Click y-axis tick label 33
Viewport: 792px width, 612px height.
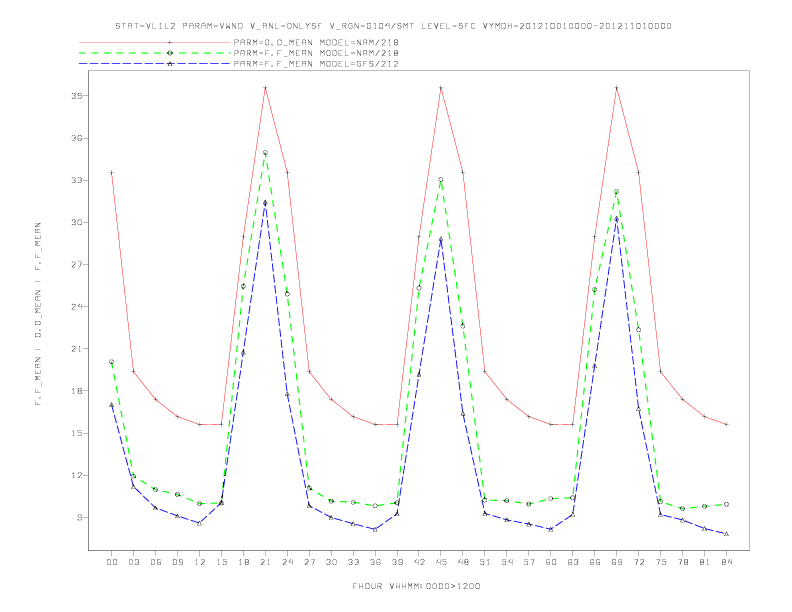(77, 180)
